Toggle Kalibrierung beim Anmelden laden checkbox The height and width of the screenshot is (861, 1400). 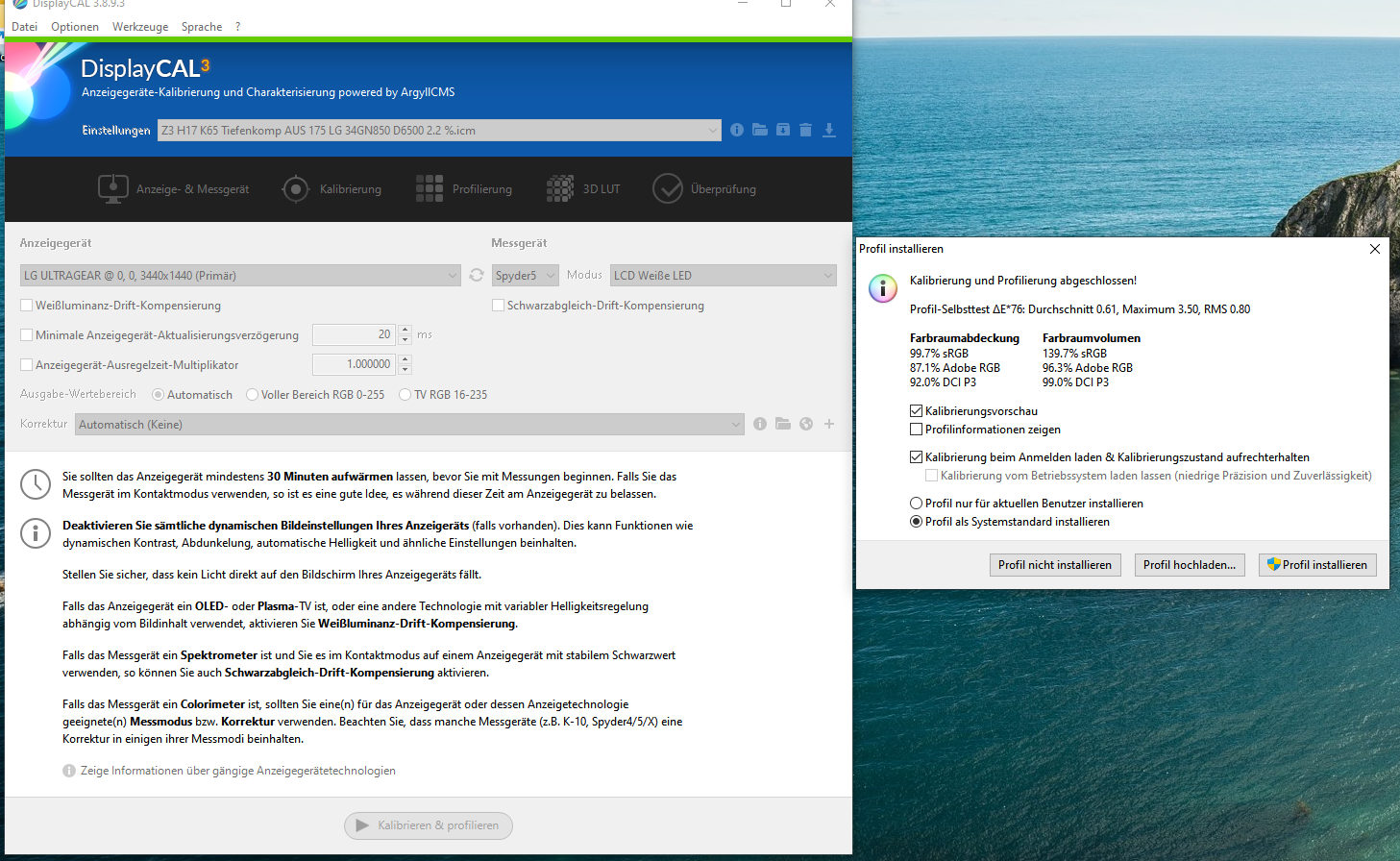[x=916, y=457]
